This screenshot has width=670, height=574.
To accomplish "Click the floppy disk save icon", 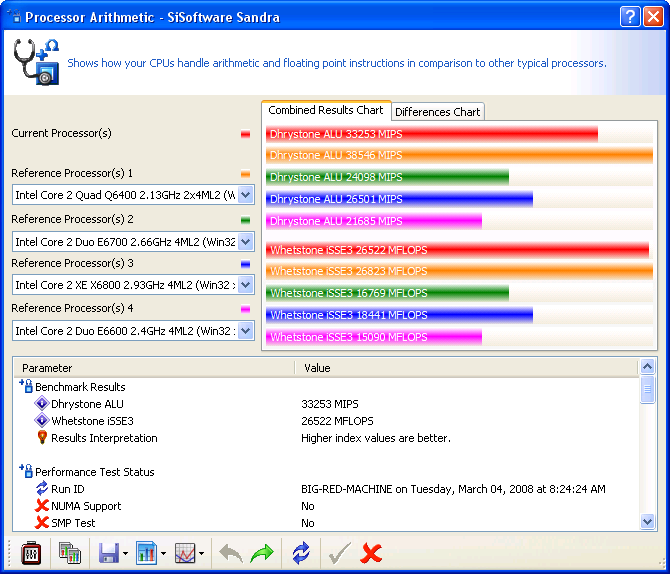I will [x=109, y=553].
